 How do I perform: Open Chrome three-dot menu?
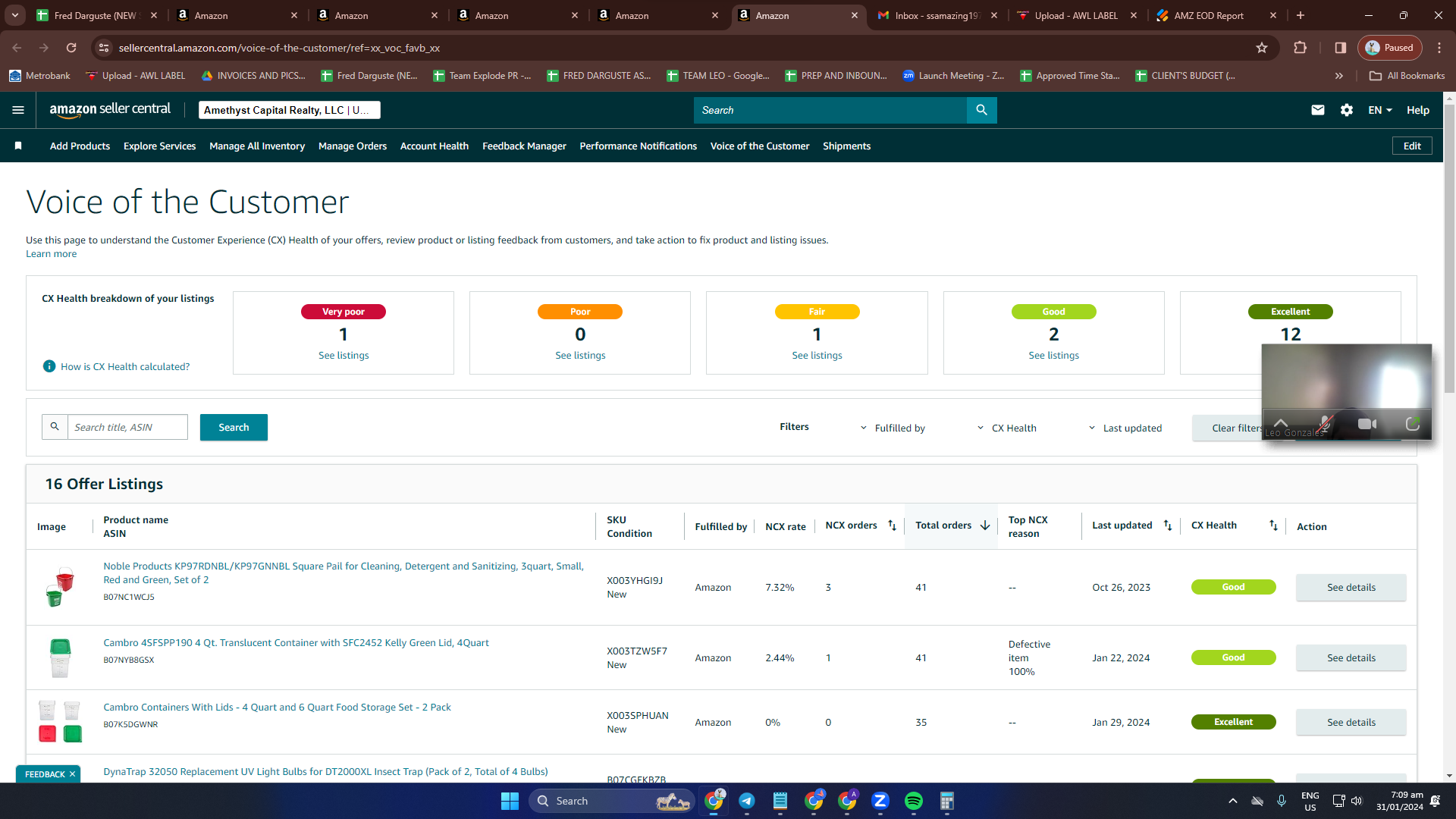tap(1439, 48)
